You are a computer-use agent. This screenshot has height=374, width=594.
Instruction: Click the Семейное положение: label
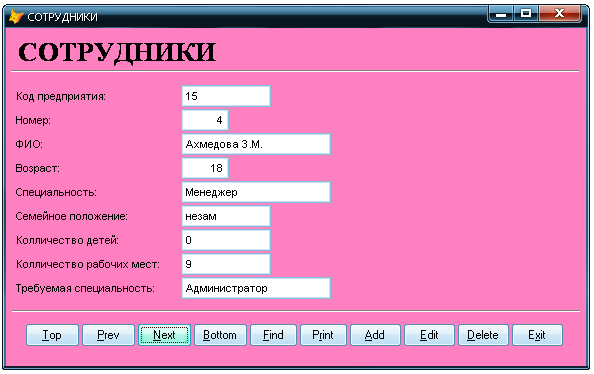pyautogui.click(x=72, y=216)
